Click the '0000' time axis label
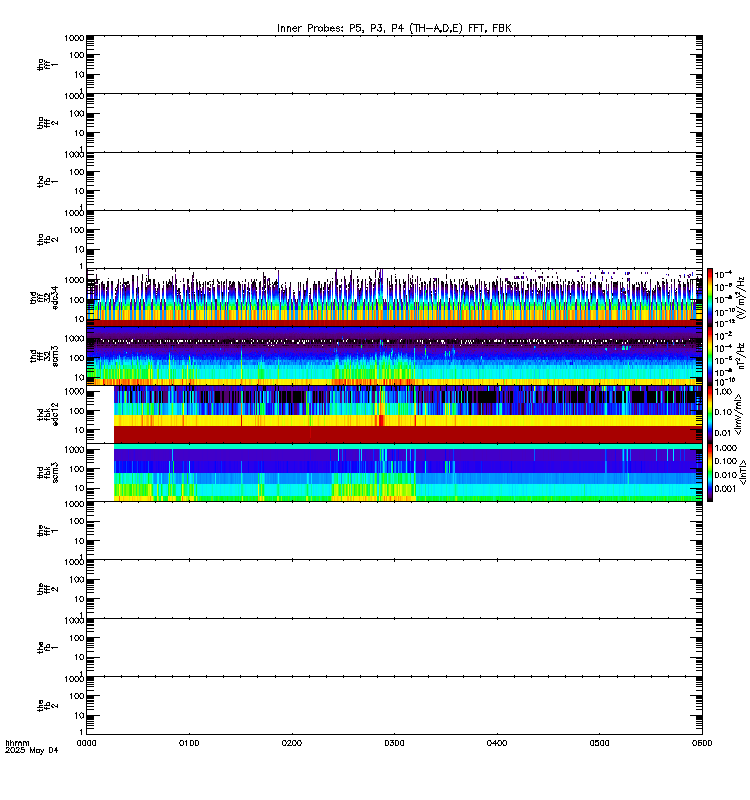The image size is (750, 800). coord(87,743)
